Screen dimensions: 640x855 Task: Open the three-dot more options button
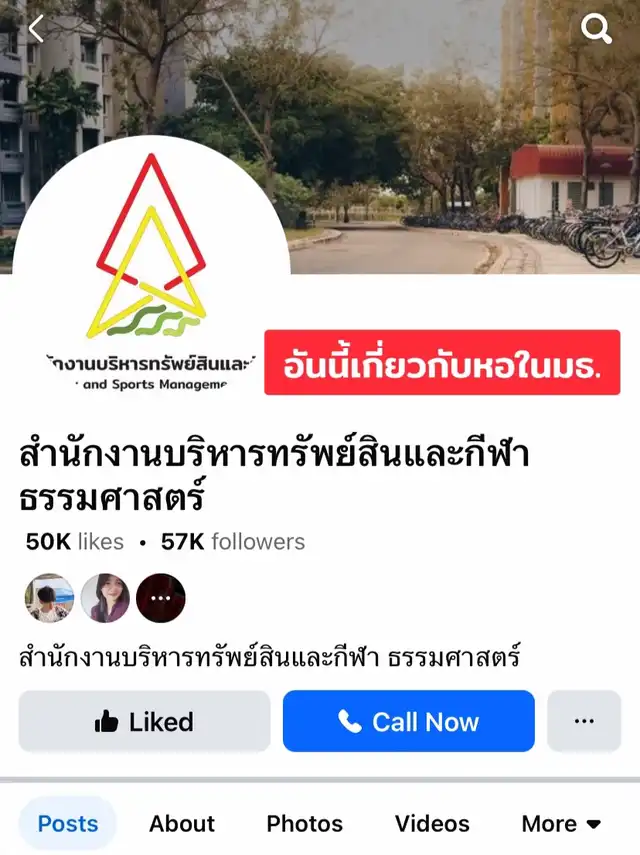point(584,721)
